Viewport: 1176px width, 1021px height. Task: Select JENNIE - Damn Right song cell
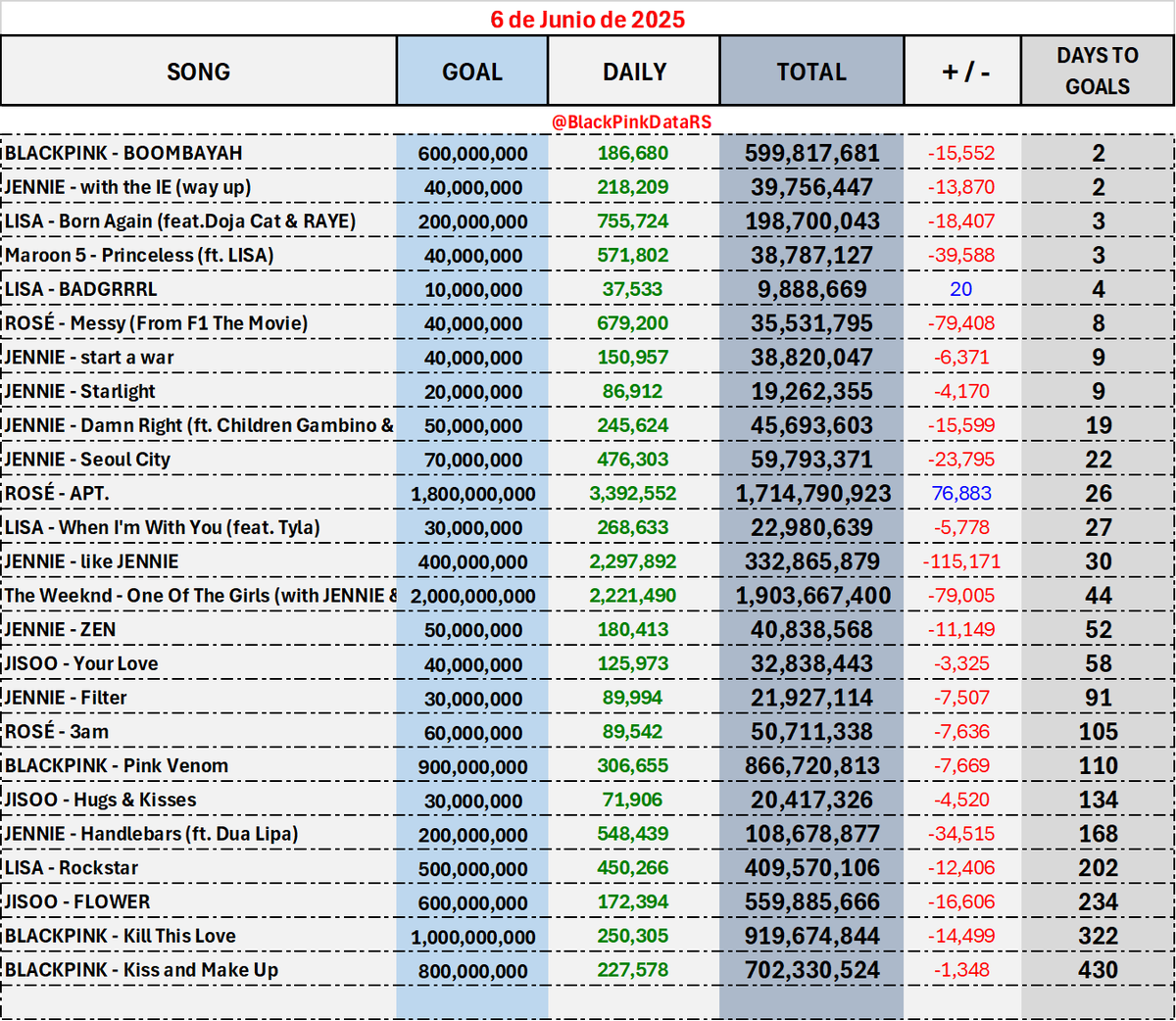tap(199, 425)
